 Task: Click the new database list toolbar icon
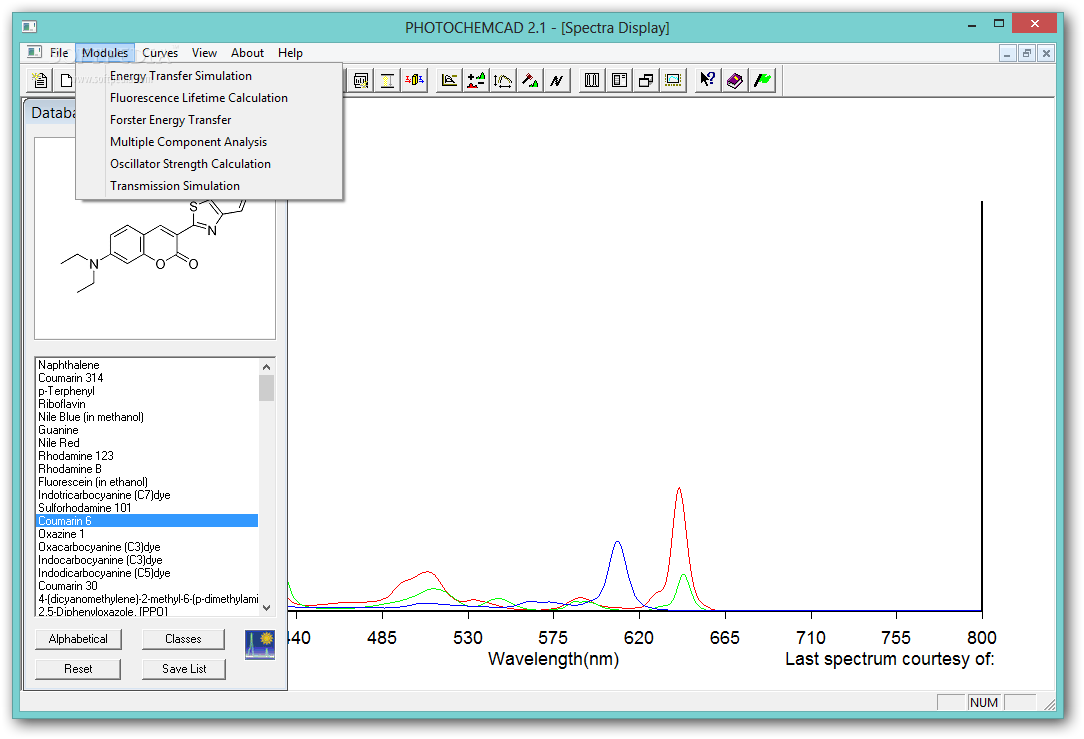pyautogui.click(x=40, y=81)
